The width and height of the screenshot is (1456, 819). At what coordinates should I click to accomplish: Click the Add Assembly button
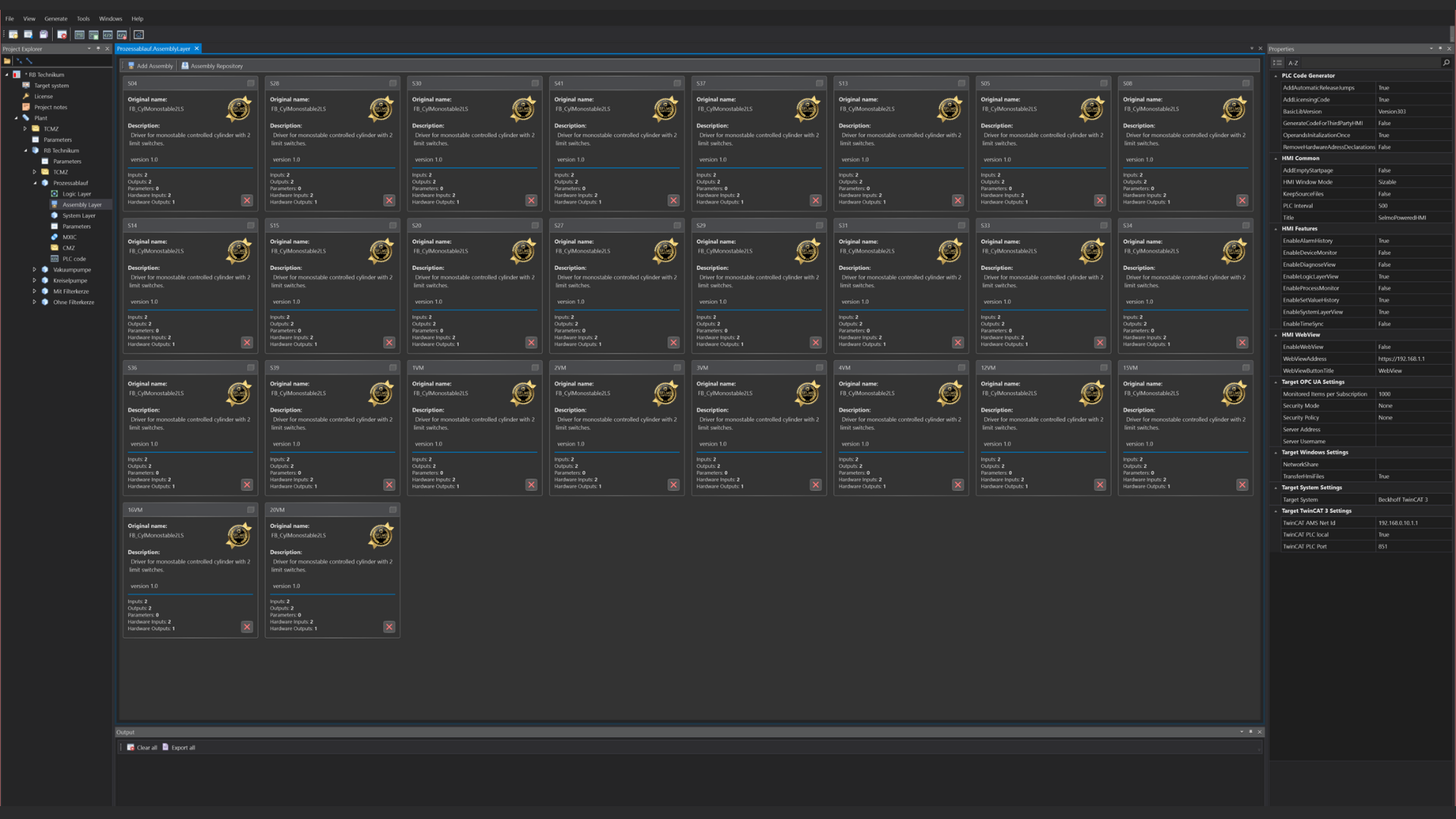150,66
